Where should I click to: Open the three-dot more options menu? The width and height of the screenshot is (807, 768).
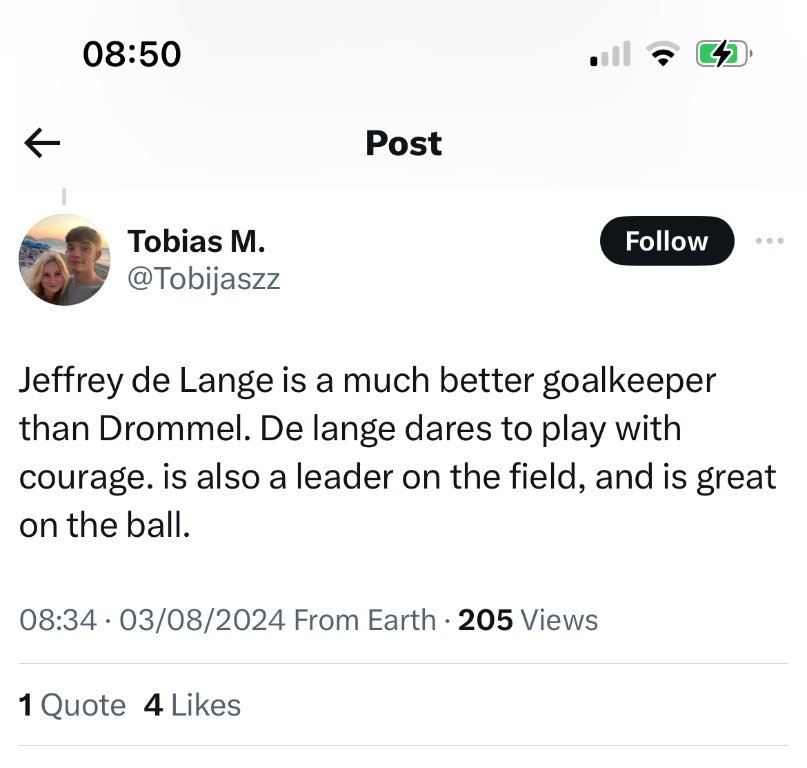tap(770, 241)
